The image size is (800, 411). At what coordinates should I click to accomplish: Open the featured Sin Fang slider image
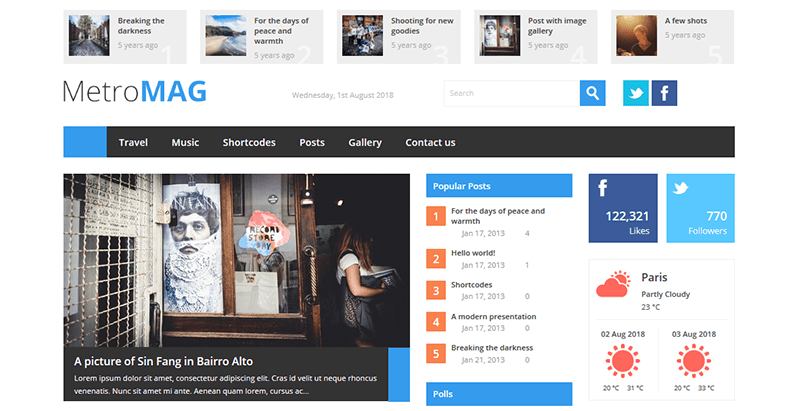(x=236, y=261)
